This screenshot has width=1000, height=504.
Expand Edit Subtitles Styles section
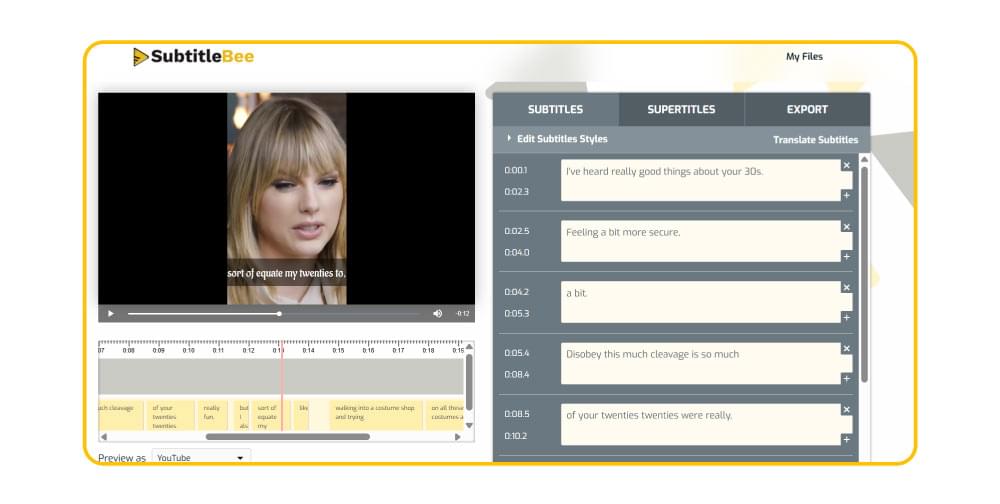[x=557, y=139]
